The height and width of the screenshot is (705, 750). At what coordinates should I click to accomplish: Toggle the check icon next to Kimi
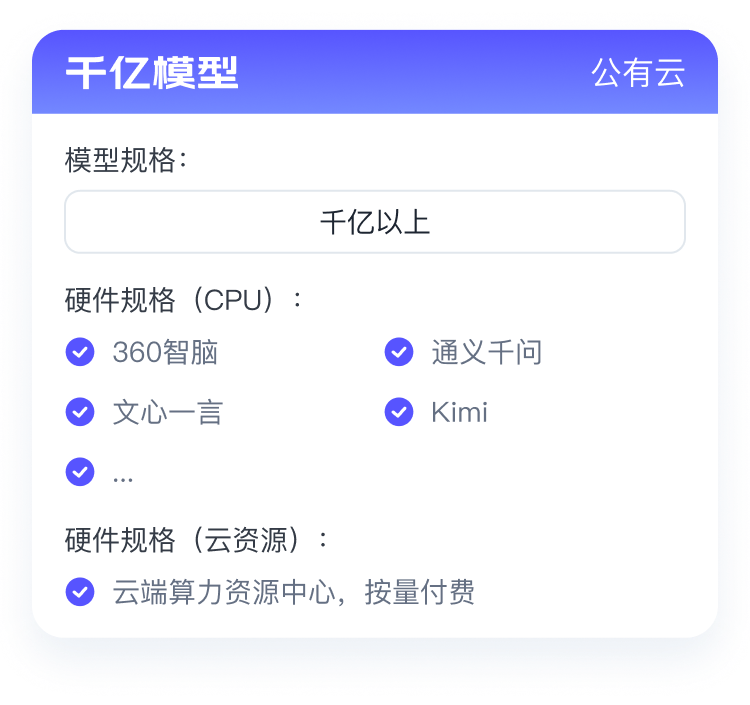pos(399,412)
